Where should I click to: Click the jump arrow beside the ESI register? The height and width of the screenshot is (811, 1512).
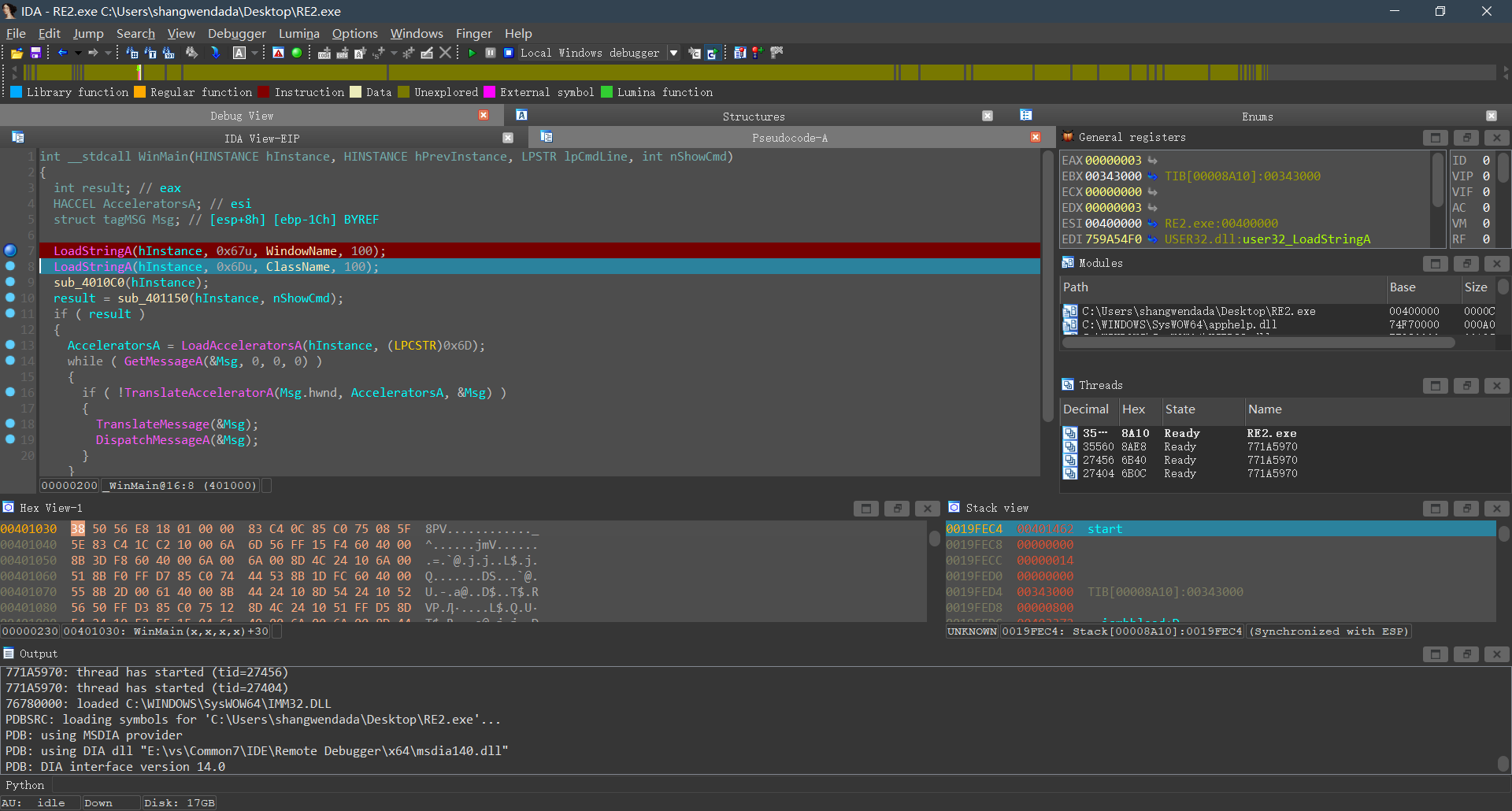click(x=1153, y=224)
